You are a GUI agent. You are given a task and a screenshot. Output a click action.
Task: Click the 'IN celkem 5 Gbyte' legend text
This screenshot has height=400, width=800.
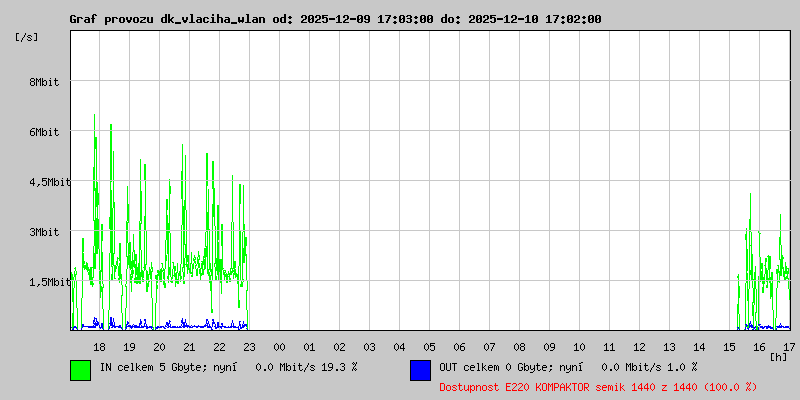click(x=152, y=367)
